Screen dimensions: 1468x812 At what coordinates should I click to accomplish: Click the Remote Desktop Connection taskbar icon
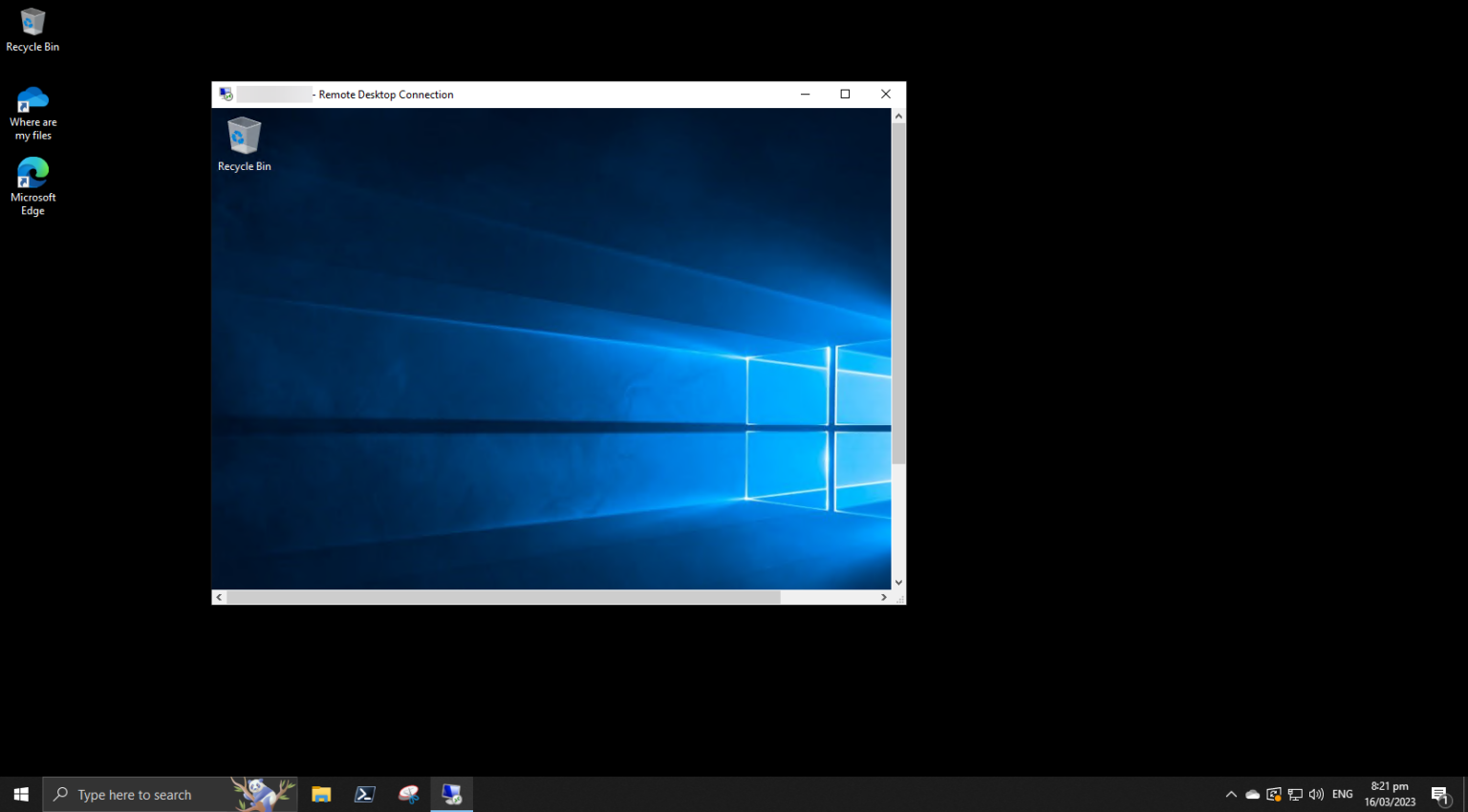pos(452,794)
